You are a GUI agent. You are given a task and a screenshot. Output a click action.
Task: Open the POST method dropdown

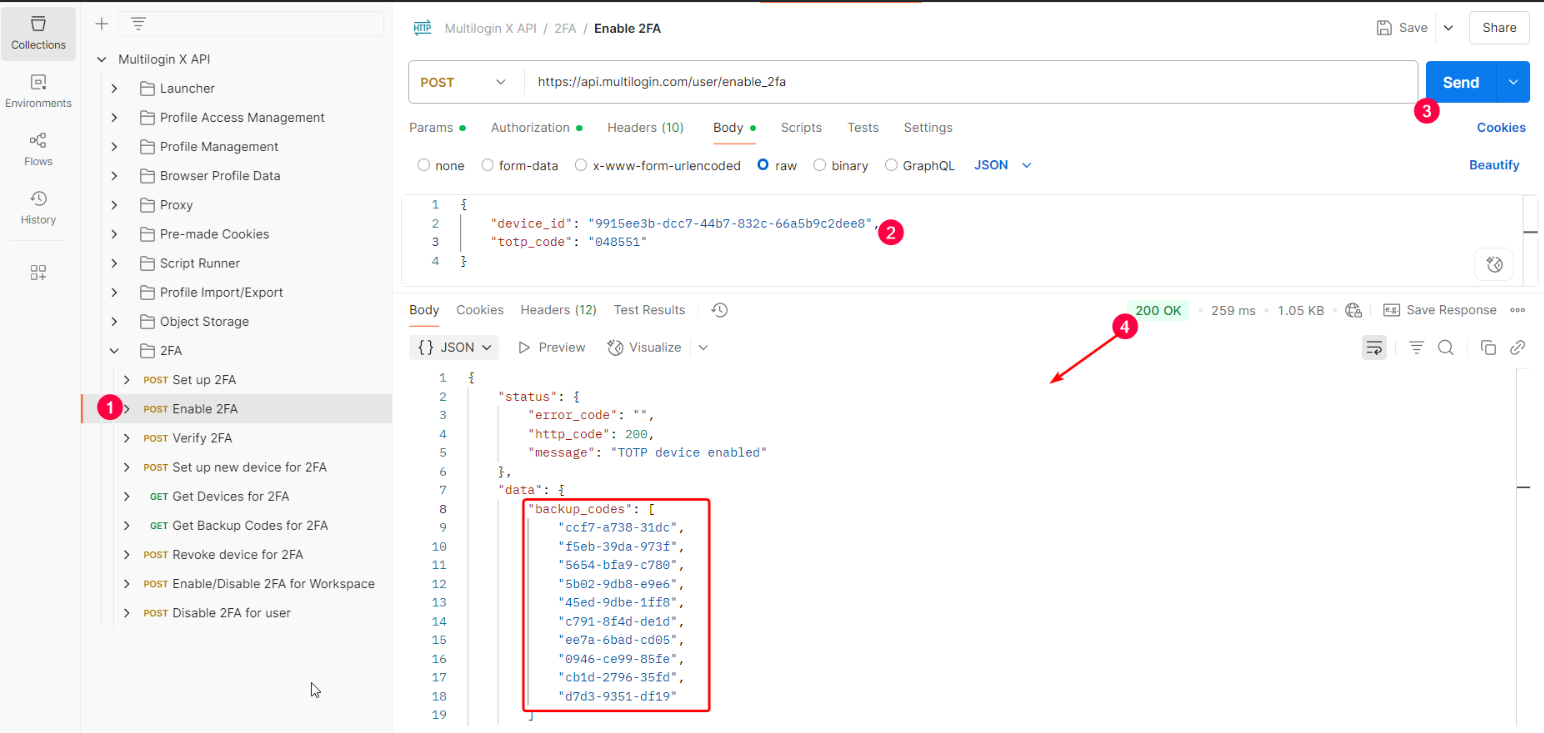point(464,82)
